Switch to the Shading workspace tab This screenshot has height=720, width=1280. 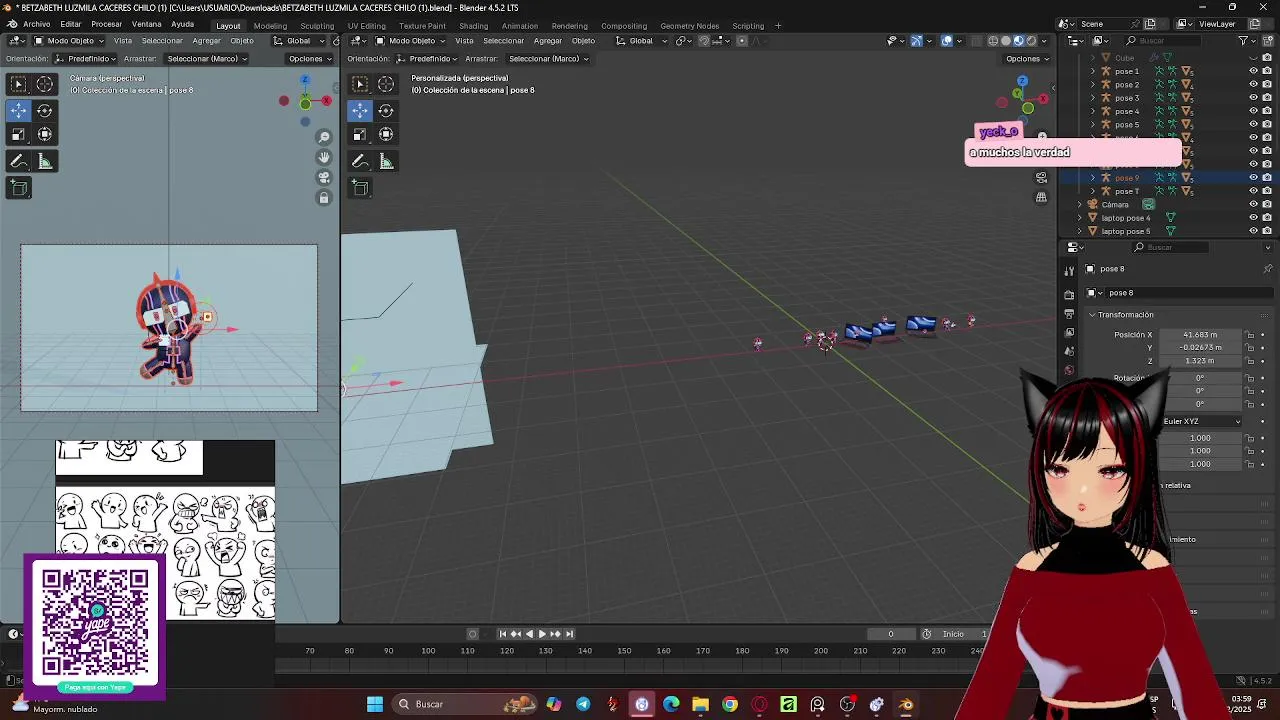point(474,26)
